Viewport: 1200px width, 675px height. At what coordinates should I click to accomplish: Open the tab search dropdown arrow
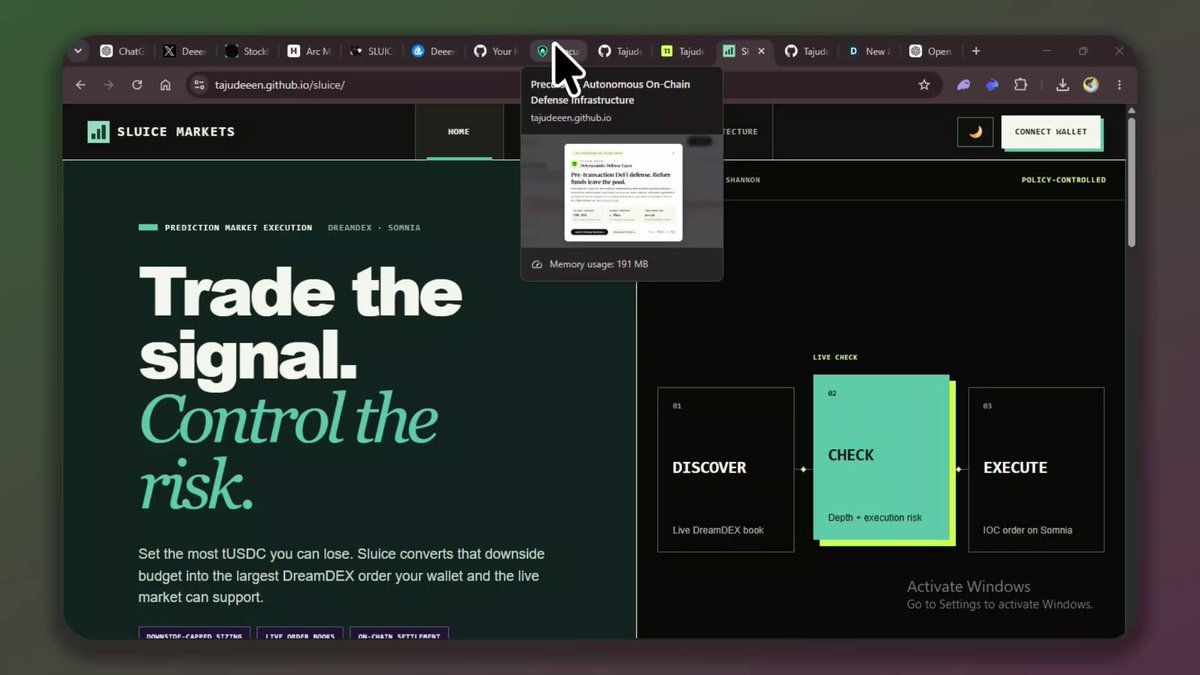(79, 51)
